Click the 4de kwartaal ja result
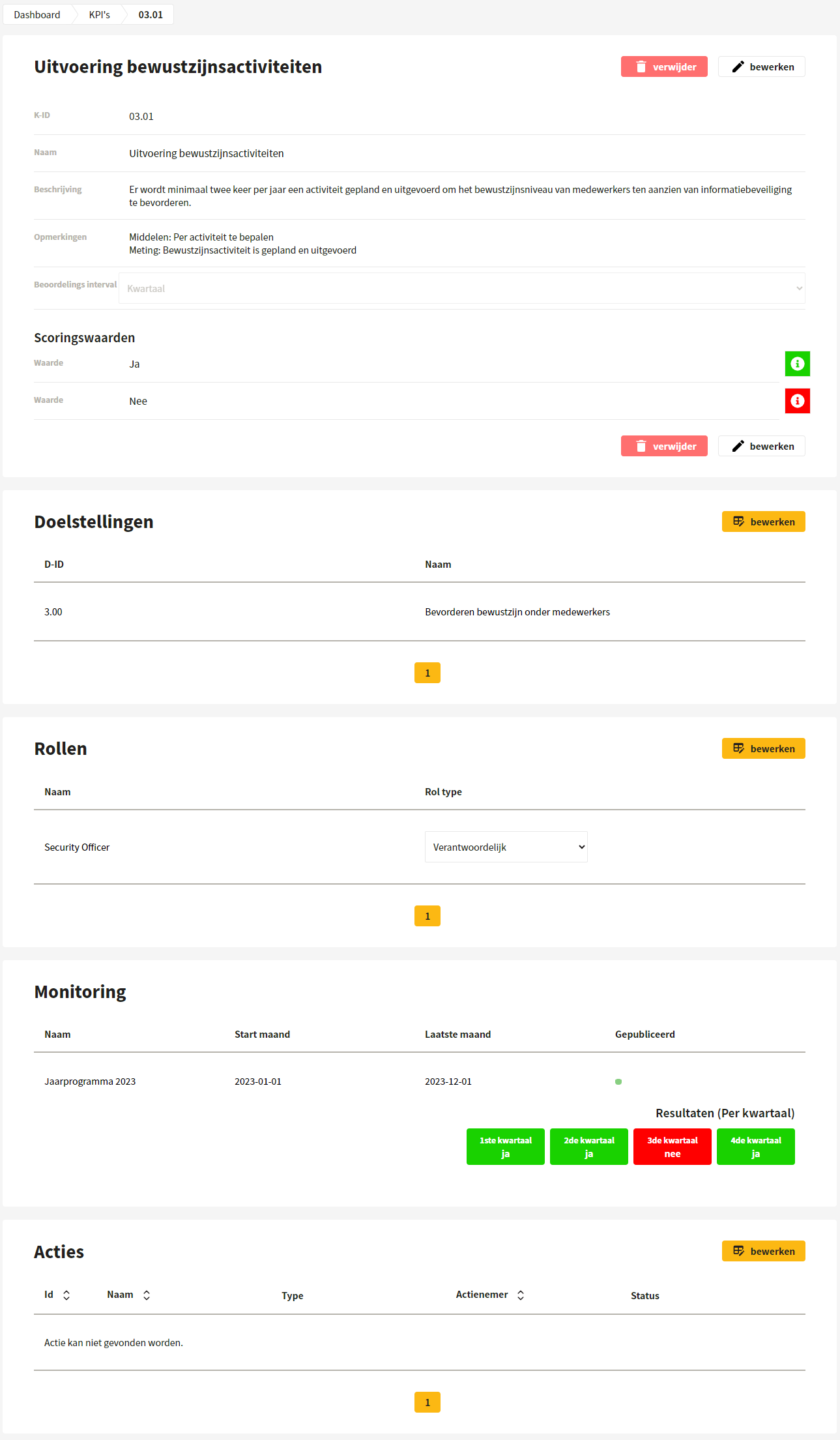This screenshot has width=840, height=1440. [x=756, y=1147]
